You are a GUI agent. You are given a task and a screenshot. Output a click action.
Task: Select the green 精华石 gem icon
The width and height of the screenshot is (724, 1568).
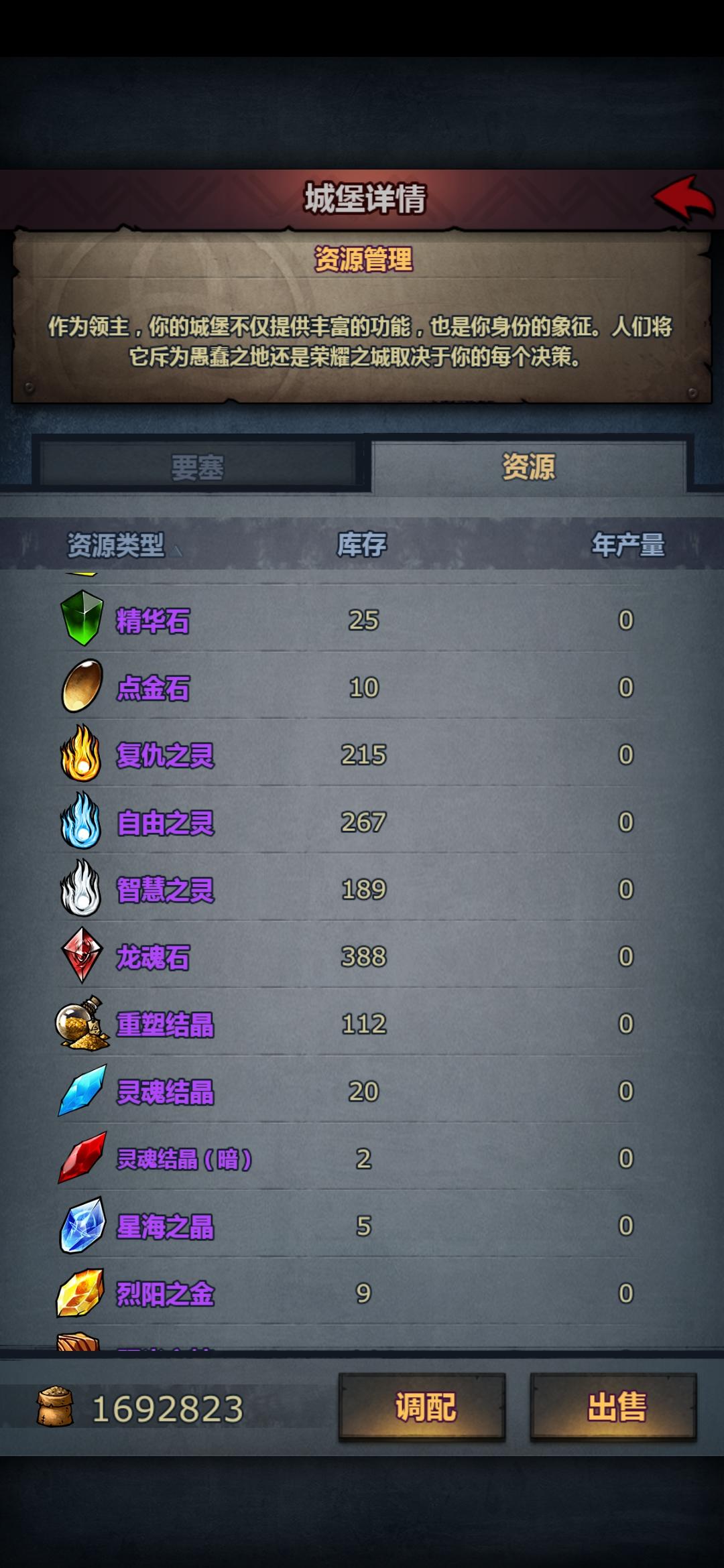[x=82, y=618]
